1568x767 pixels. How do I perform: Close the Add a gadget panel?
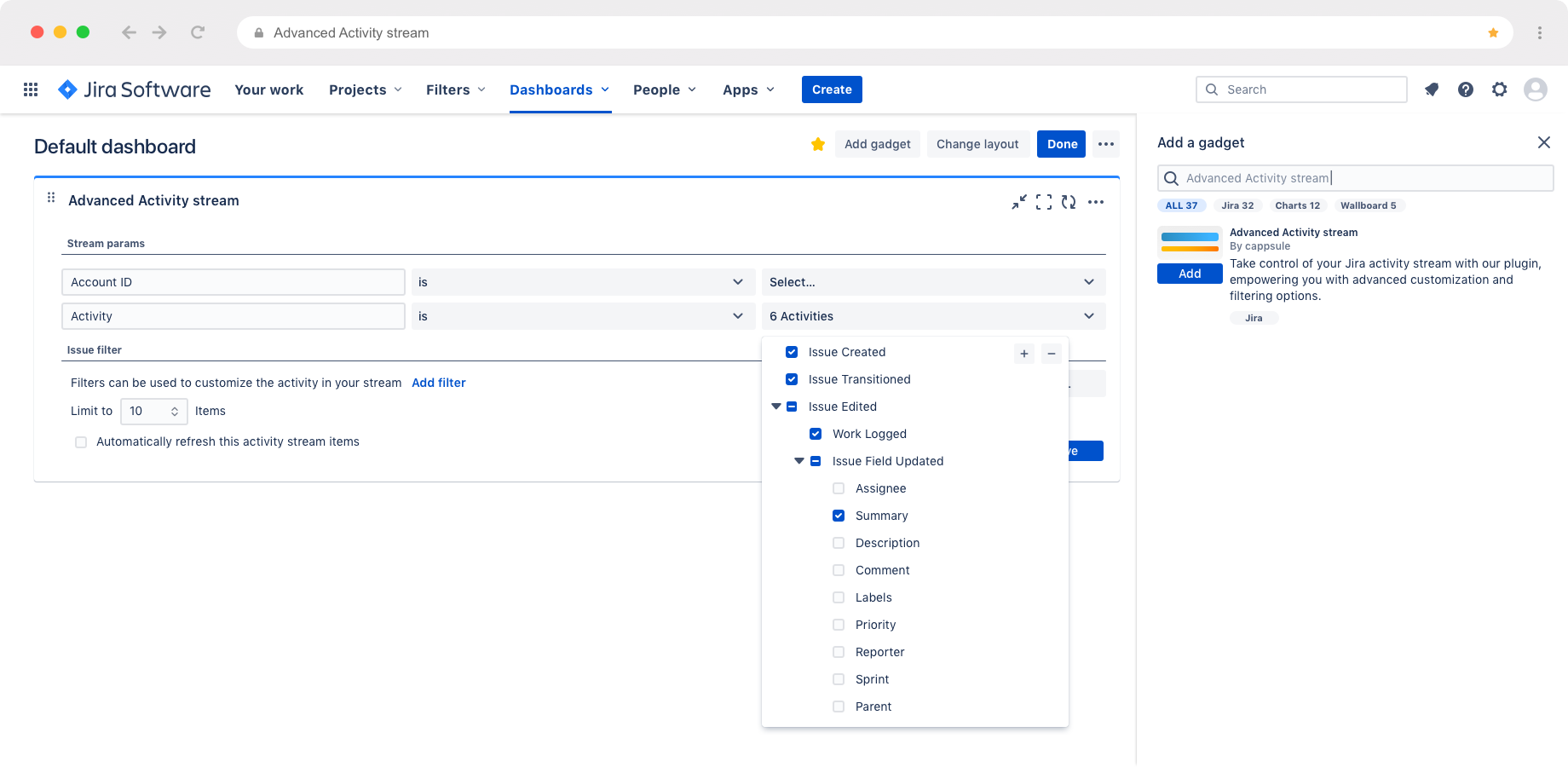1544,142
